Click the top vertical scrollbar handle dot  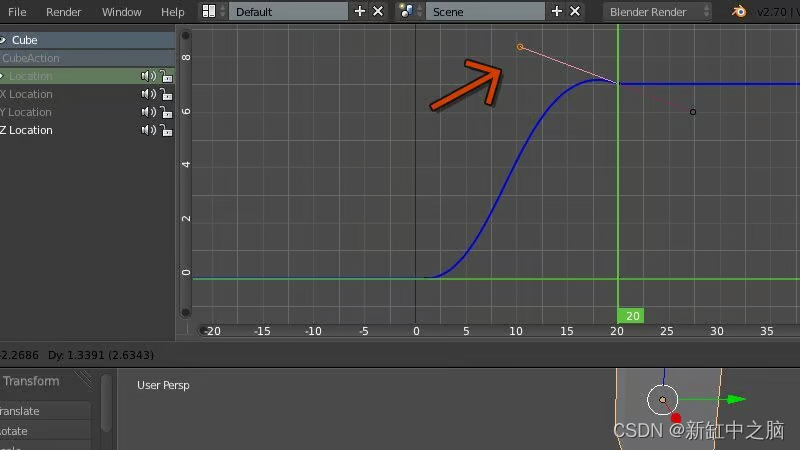(x=186, y=35)
